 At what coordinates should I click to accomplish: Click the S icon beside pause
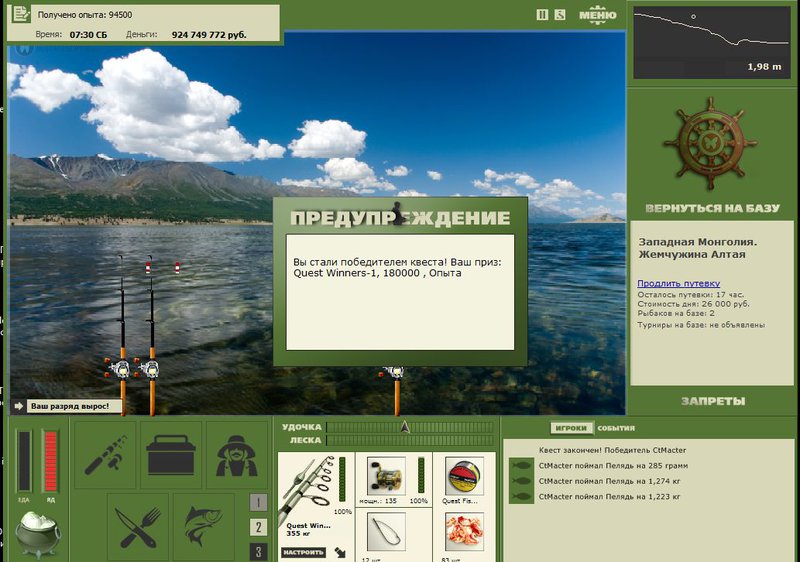point(560,15)
